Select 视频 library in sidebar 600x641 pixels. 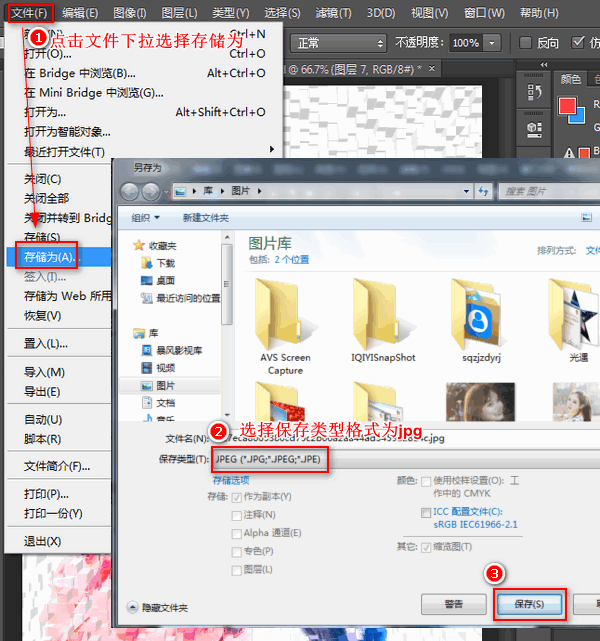(x=159, y=368)
